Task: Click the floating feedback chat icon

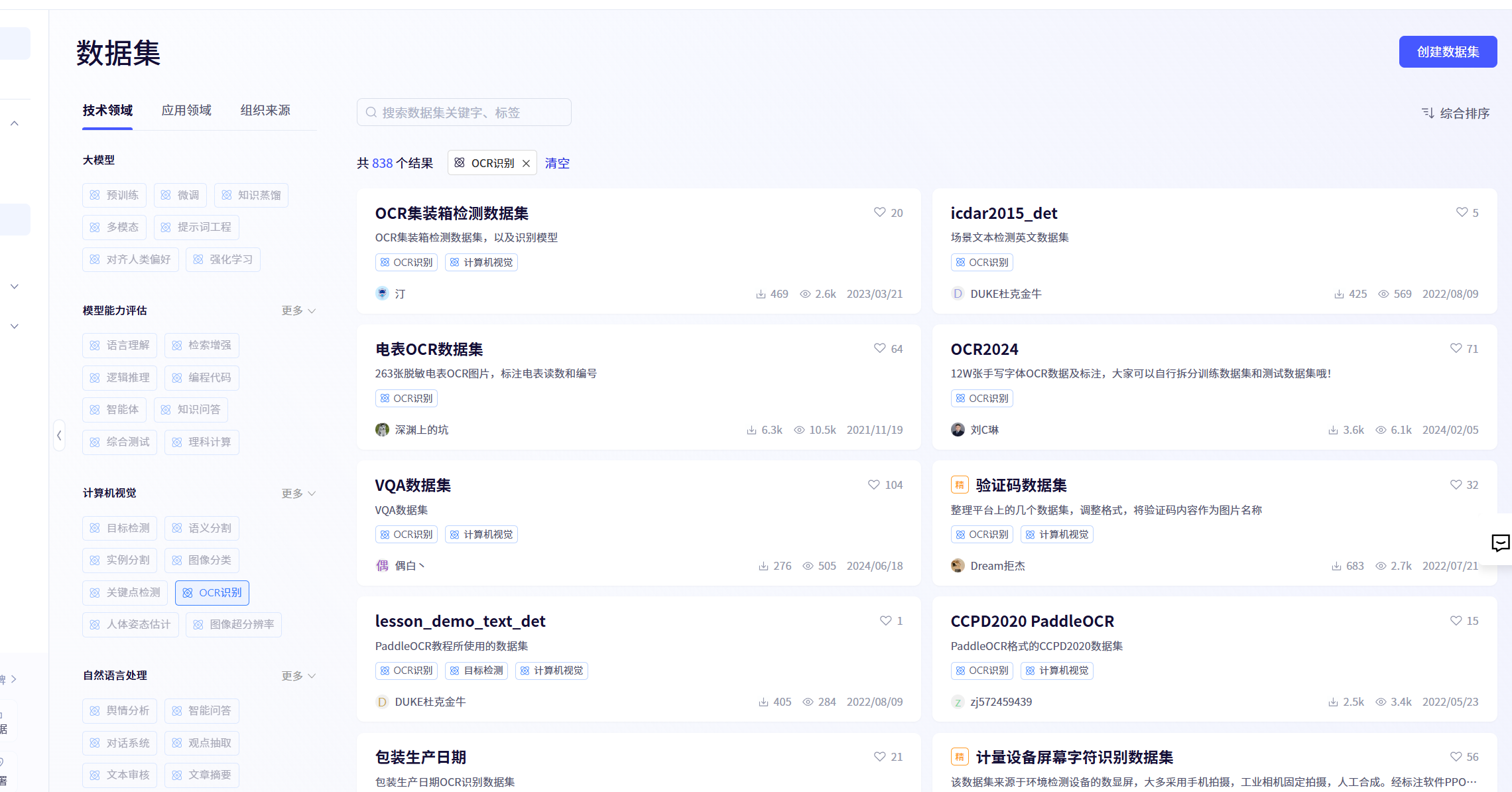Action: 1500,543
